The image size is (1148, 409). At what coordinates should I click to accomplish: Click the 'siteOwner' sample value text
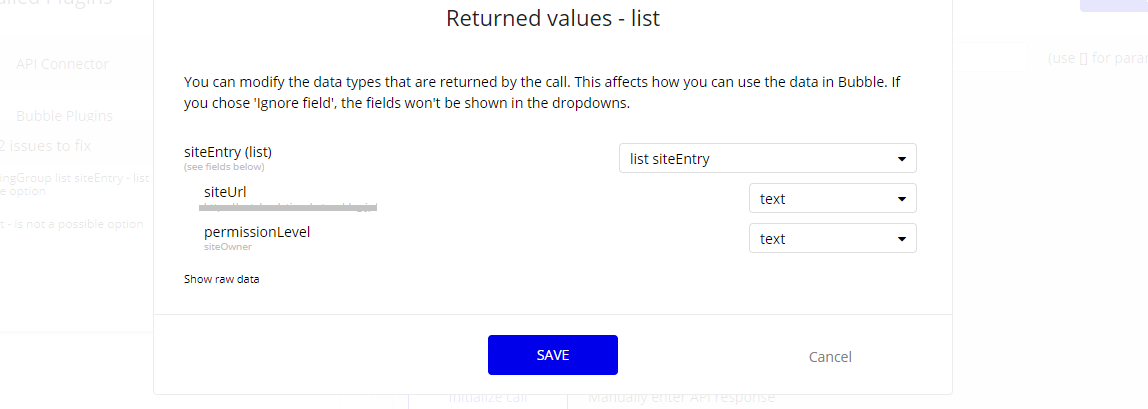[223, 247]
